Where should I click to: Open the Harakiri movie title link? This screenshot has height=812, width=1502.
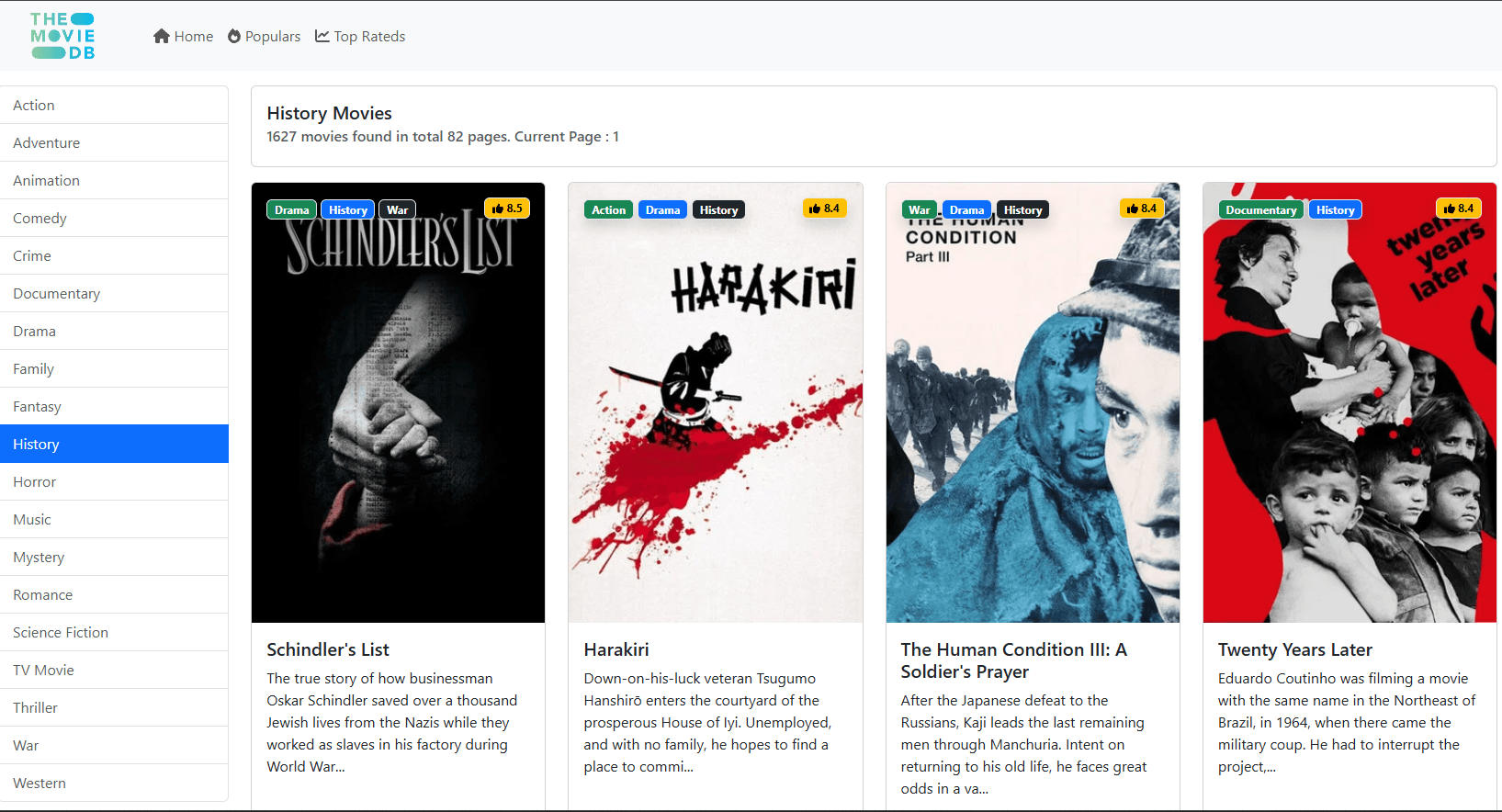[616, 649]
